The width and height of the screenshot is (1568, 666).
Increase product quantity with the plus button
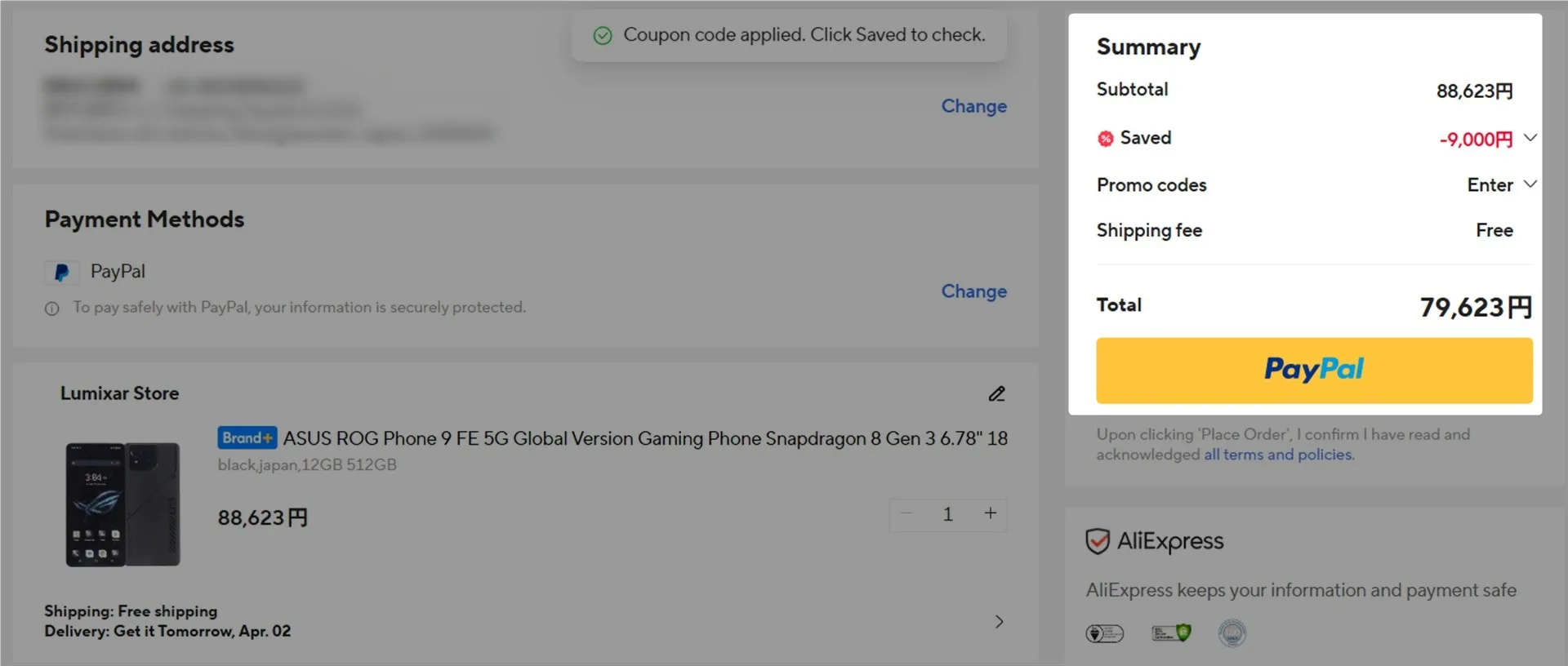(990, 513)
